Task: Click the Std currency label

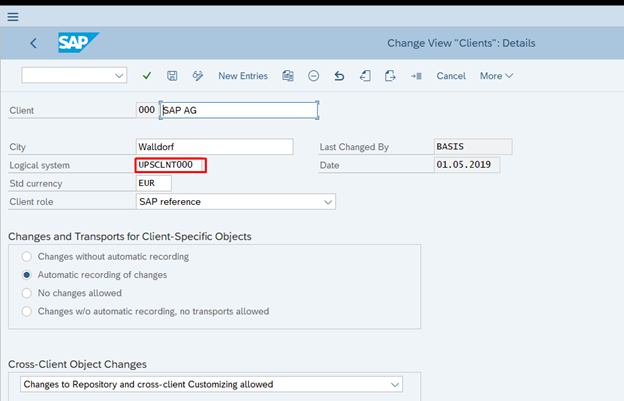Action: point(36,183)
